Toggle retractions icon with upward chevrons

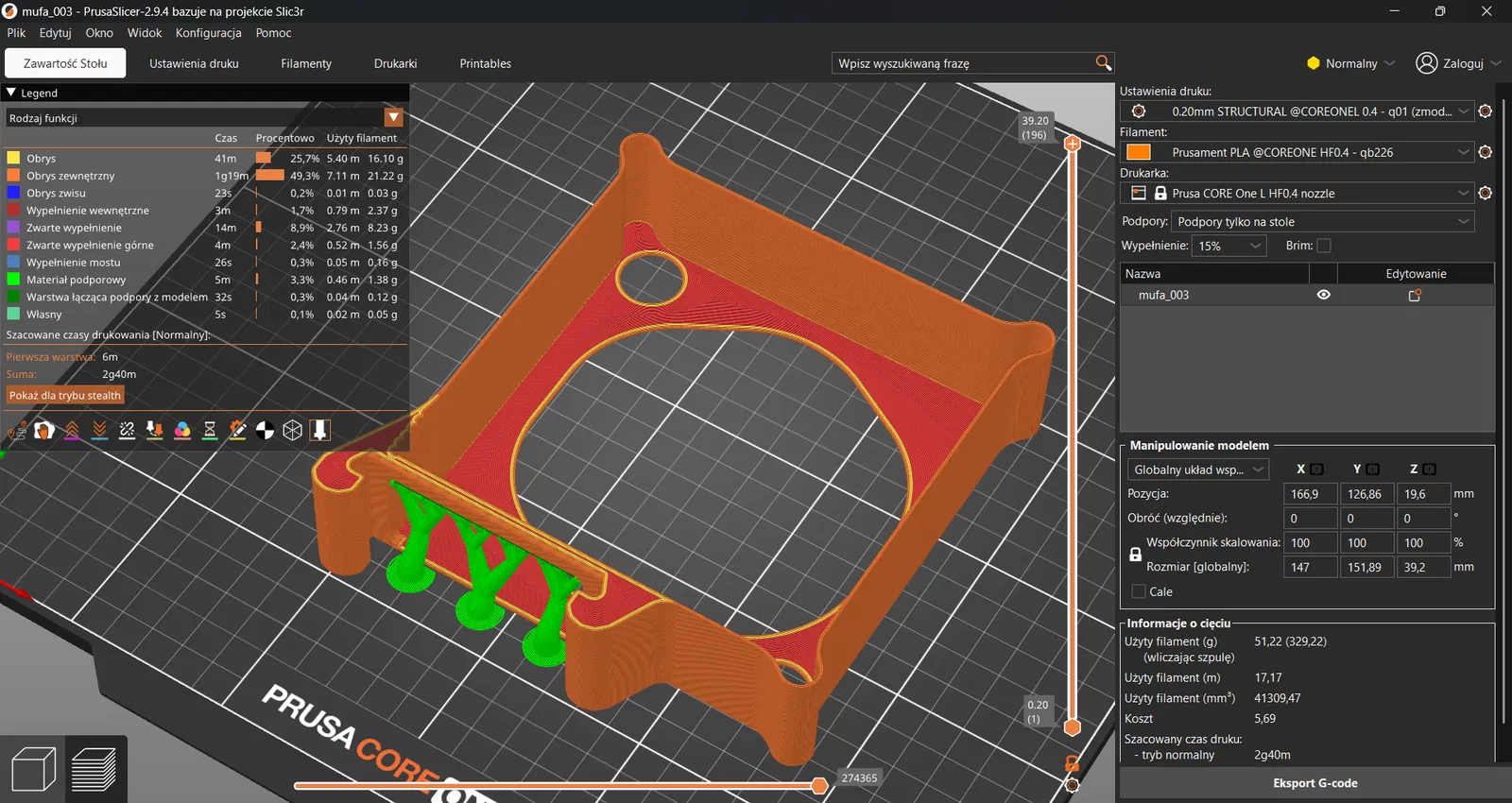tap(72, 431)
